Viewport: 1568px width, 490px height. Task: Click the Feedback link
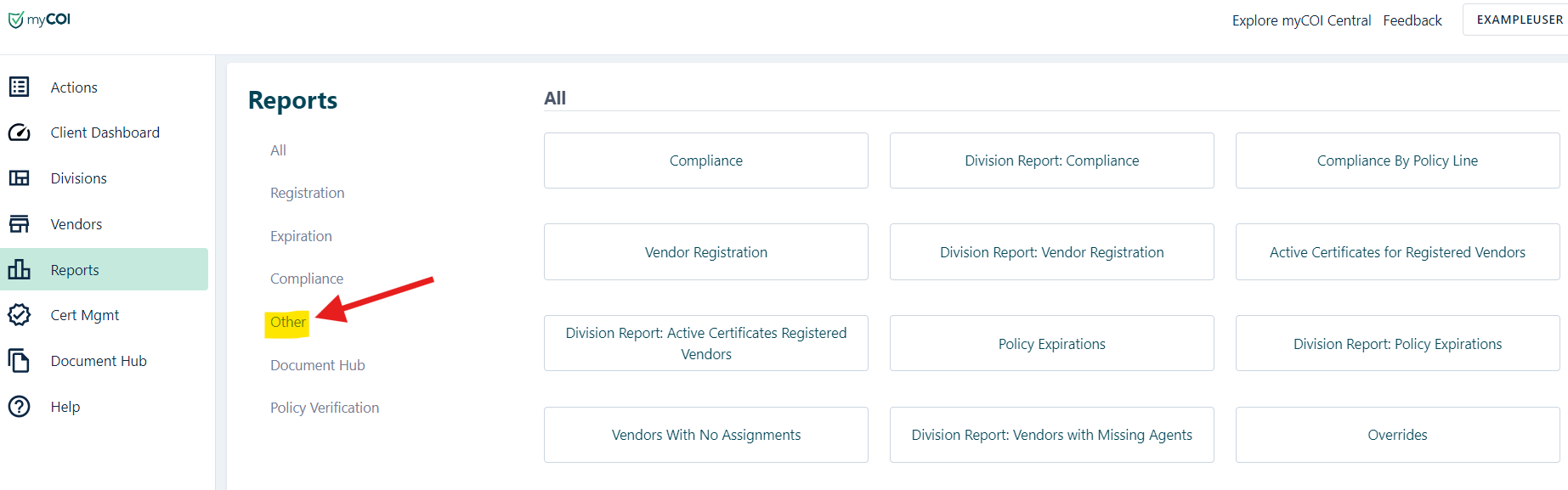pos(1412,20)
